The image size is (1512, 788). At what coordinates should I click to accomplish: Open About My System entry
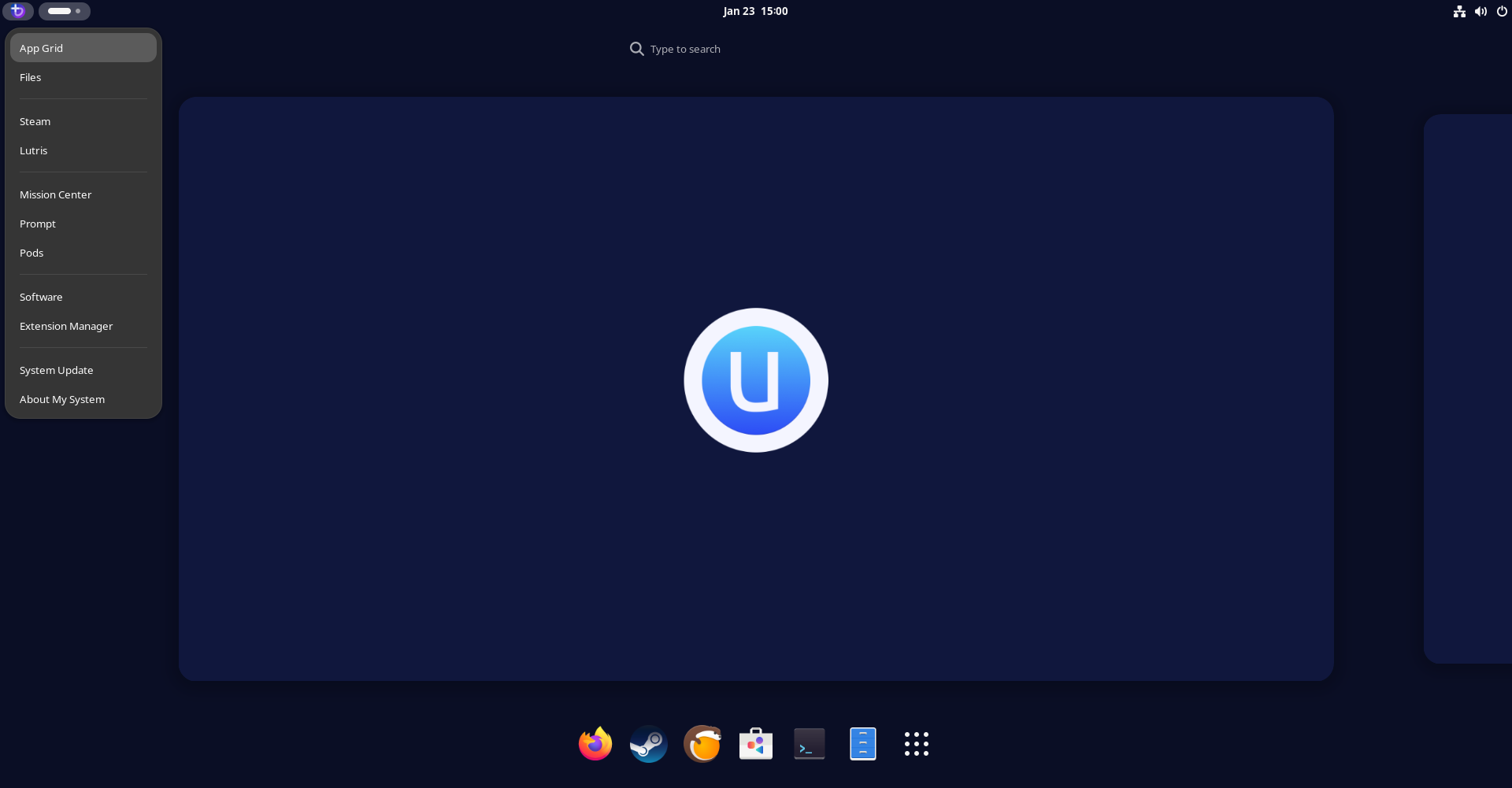point(83,399)
